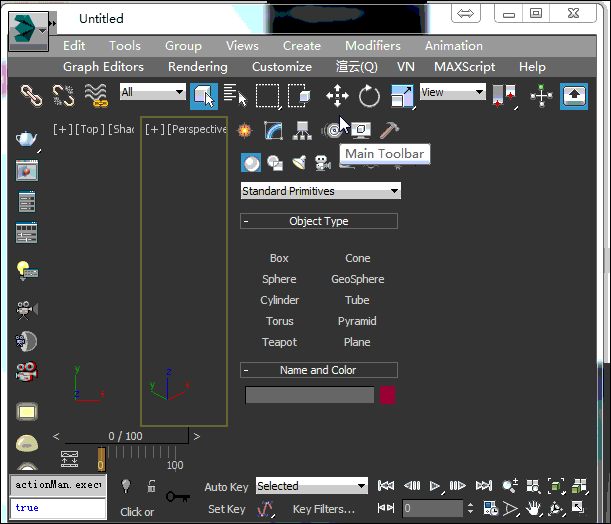Click the time slider 0 / 100 bar
This screenshot has height=524, width=611.
[x=126, y=436]
